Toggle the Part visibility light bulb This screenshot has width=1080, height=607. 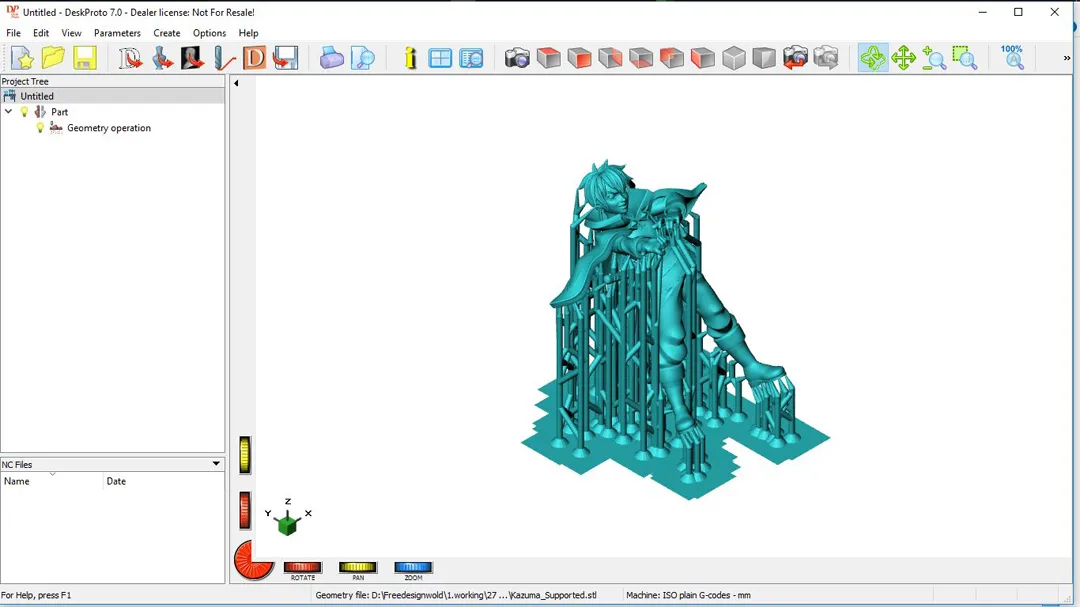point(25,112)
